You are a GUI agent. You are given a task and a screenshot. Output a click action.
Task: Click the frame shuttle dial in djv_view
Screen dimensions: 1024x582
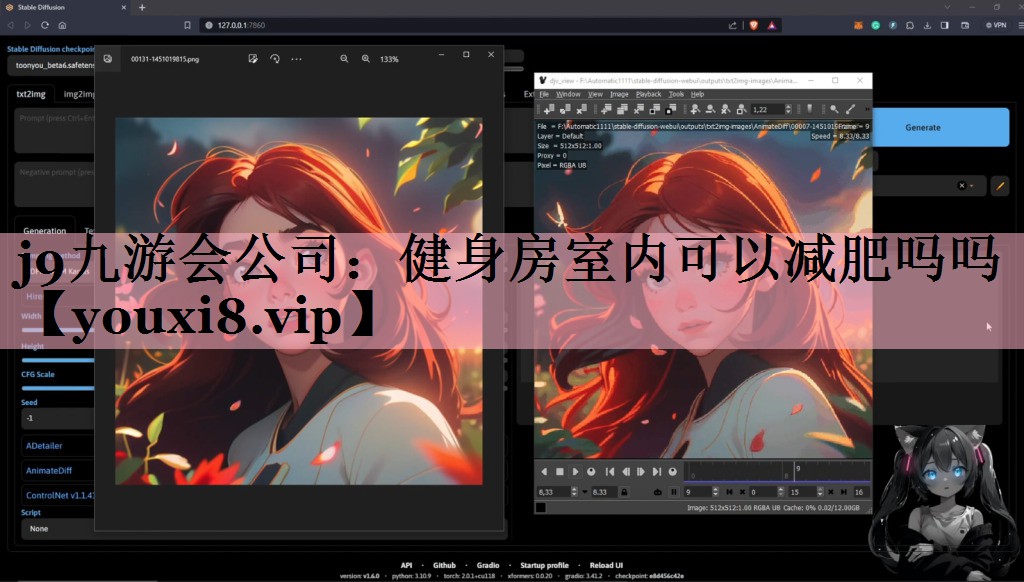(x=673, y=472)
